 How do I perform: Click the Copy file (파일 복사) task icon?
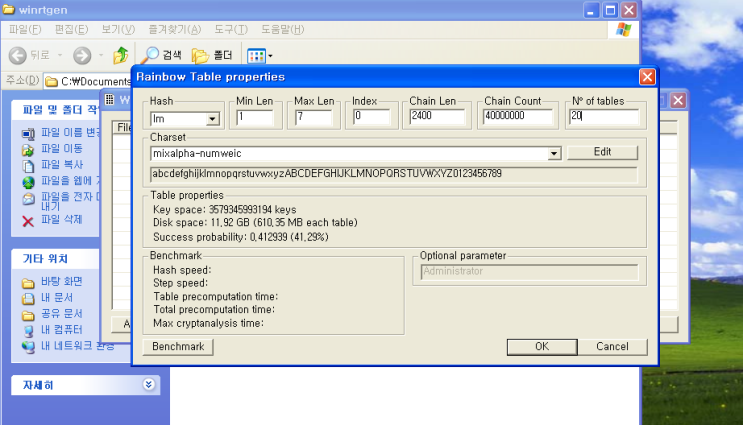[x=28, y=166]
